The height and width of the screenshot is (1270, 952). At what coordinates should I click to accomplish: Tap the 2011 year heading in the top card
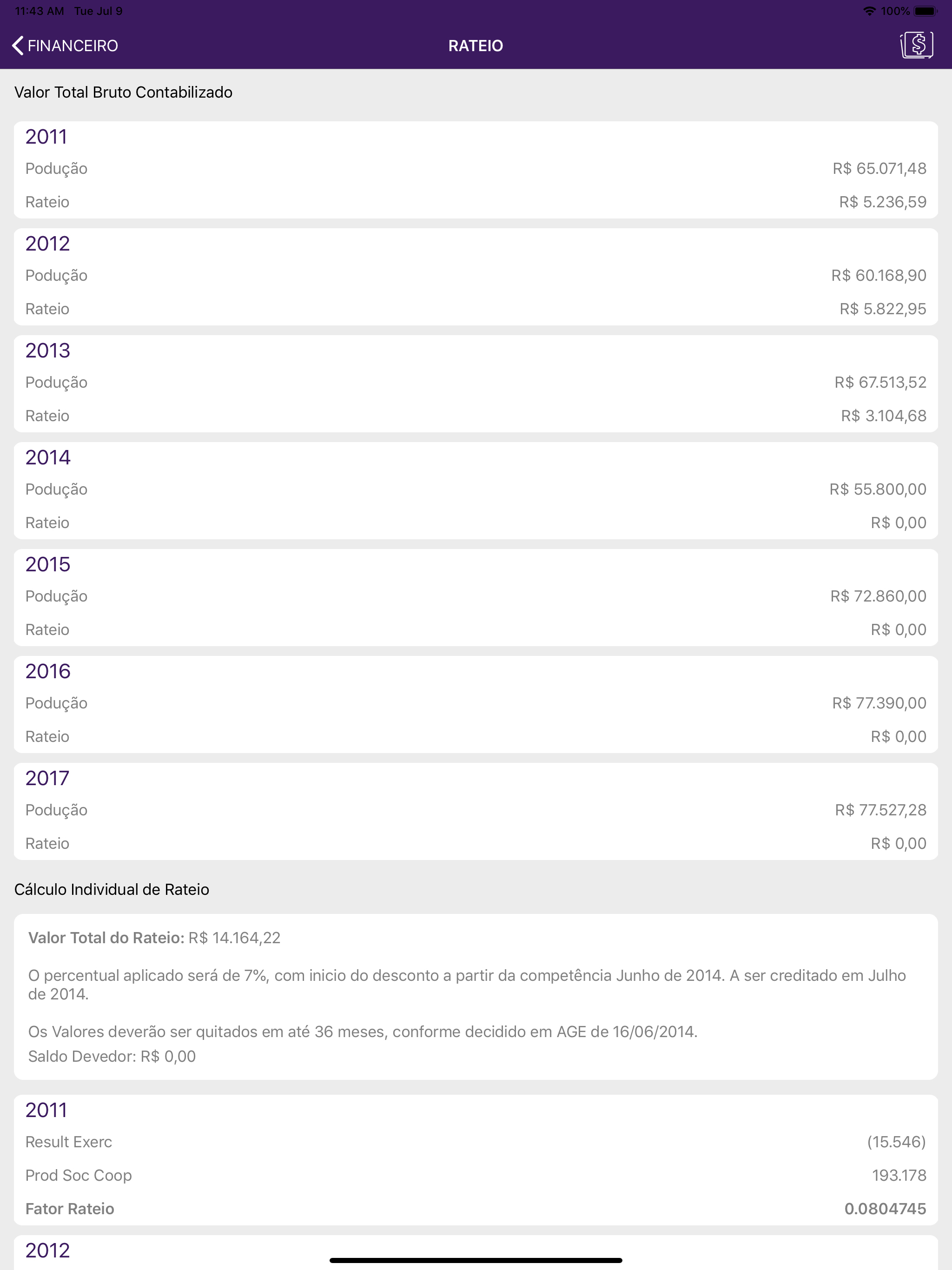pyautogui.click(x=46, y=137)
